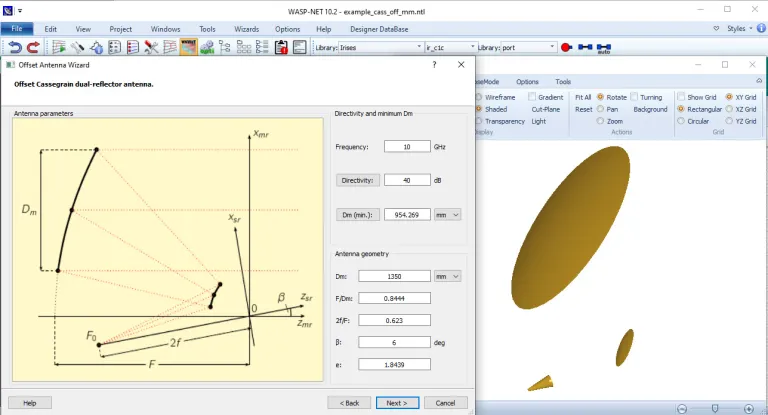
Task: Click the tree structure toolbar icon
Action: click(x=225, y=47)
